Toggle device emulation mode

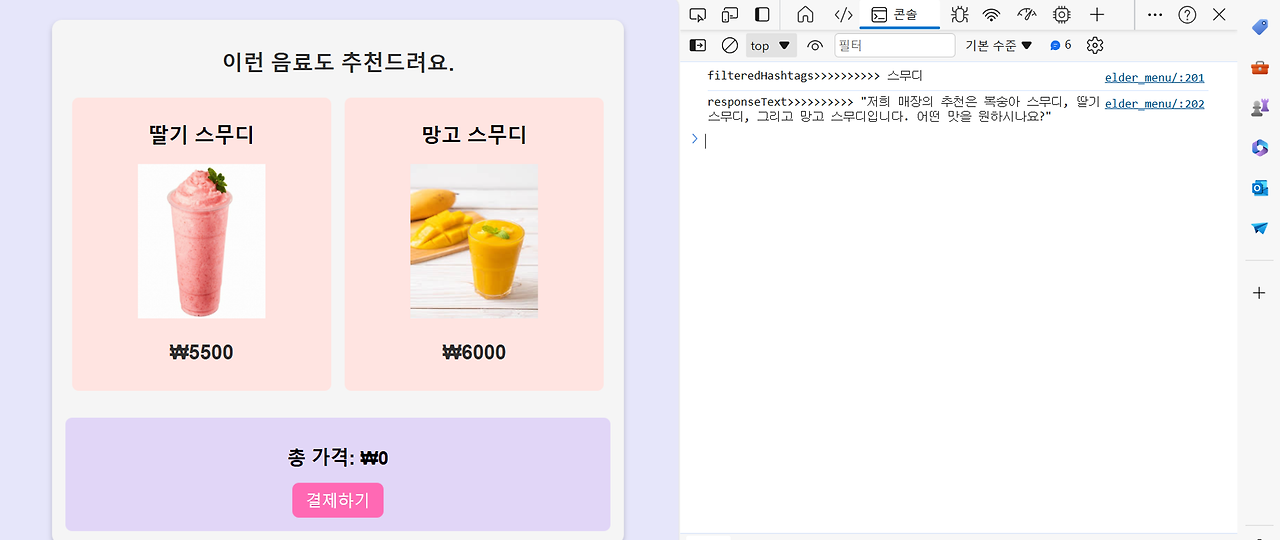(x=730, y=15)
